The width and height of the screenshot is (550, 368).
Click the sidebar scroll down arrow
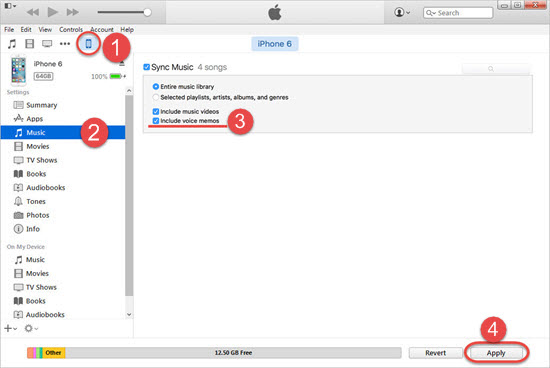pyautogui.click(x=129, y=315)
